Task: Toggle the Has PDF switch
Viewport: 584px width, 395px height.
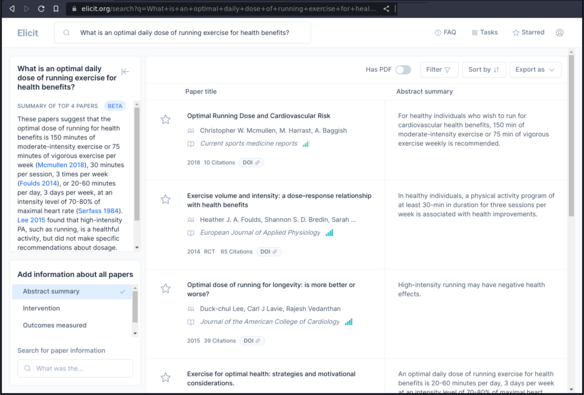Action: (403, 70)
